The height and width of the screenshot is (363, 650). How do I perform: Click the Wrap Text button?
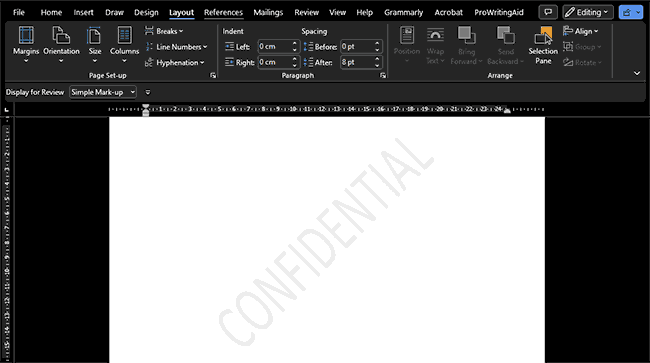[435, 45]
